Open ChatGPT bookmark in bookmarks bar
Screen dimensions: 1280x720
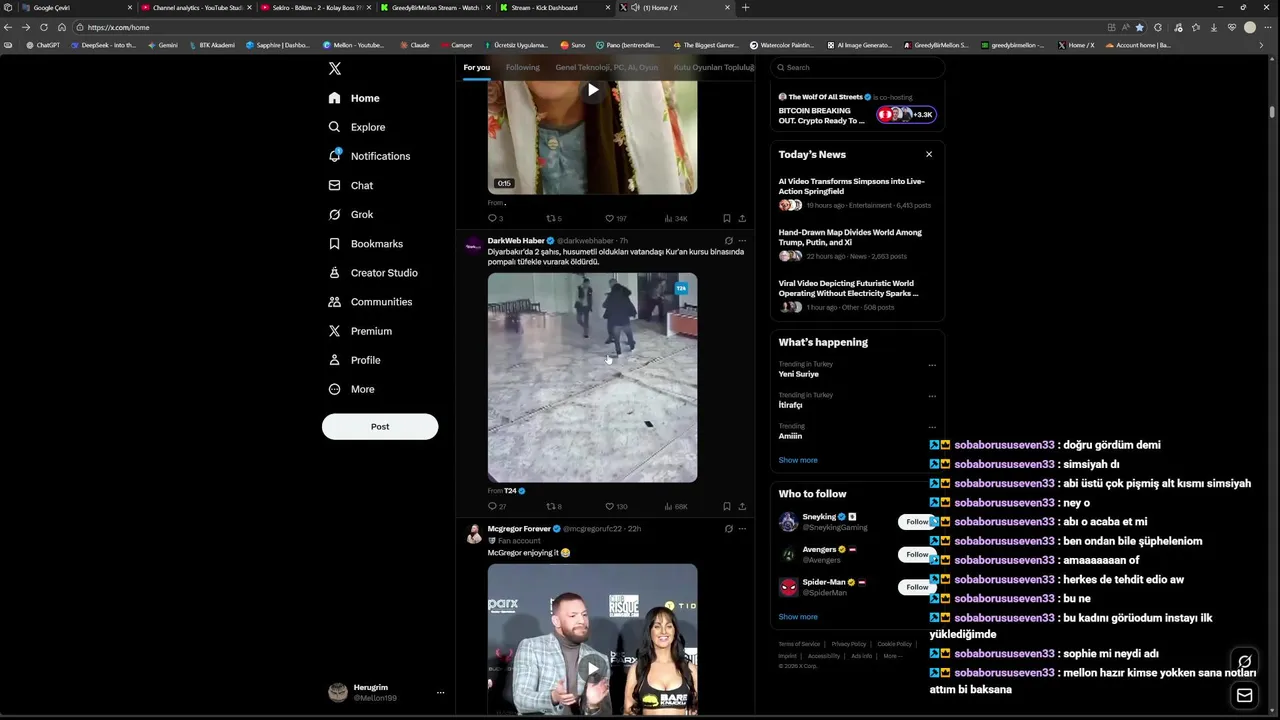[x=43, y=45]
